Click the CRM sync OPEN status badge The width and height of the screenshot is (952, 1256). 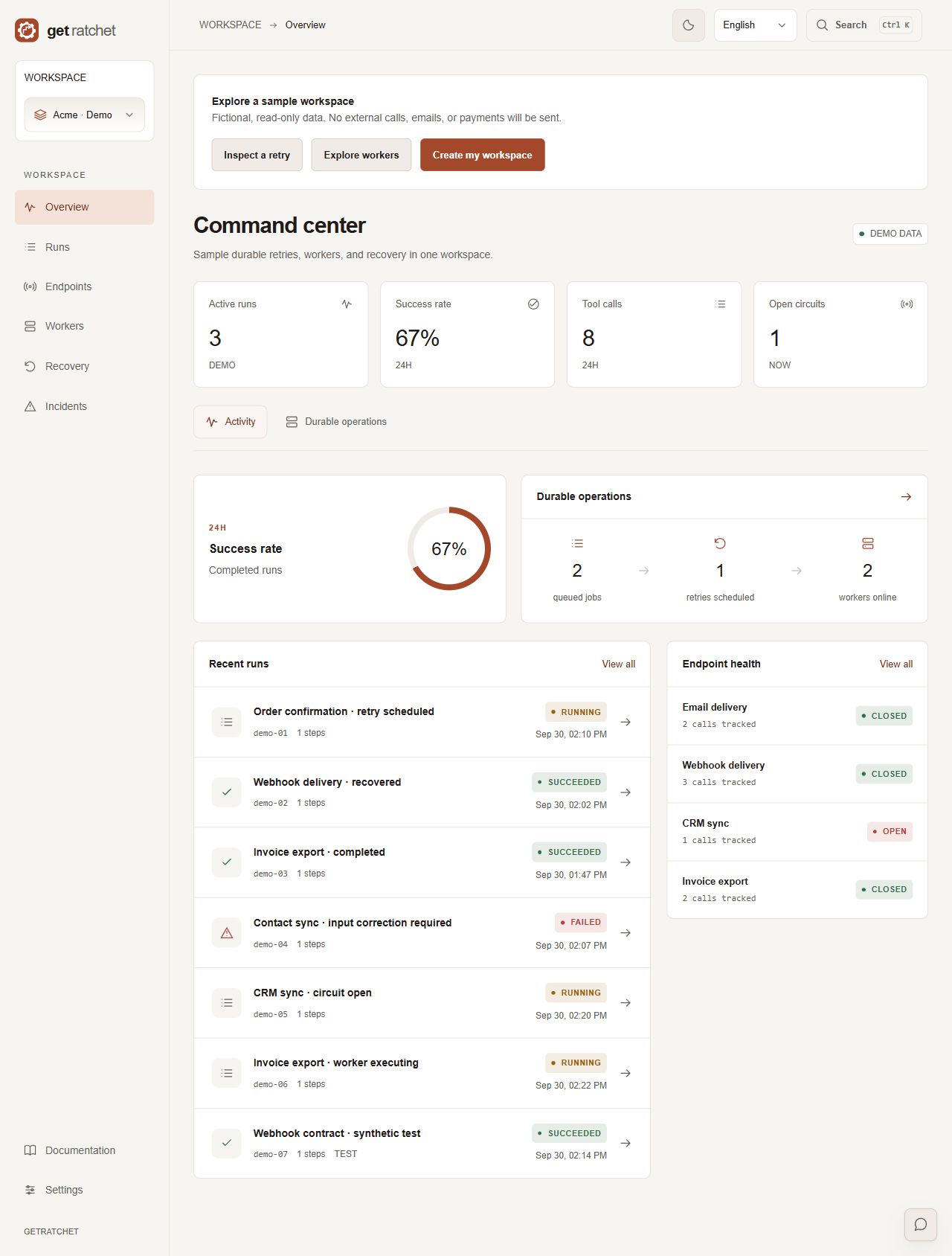[890, 832]
